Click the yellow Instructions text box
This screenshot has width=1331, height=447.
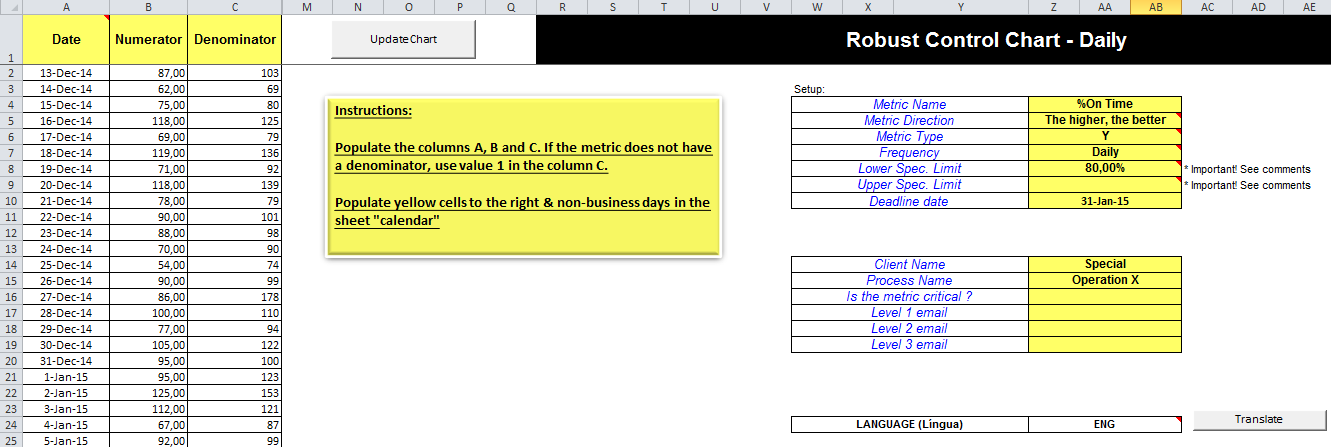point(522,177)
